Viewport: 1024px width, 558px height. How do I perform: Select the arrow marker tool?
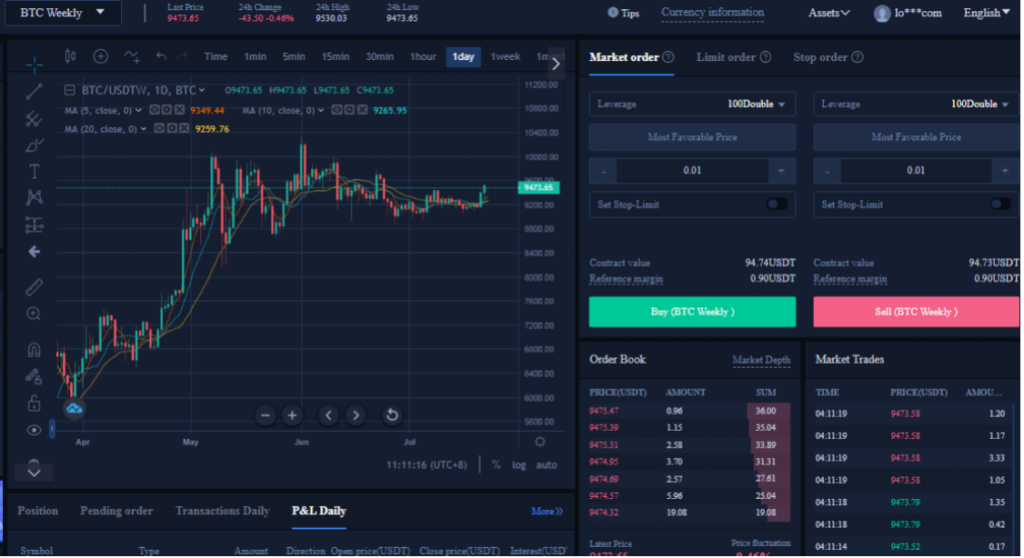point(34,252)
